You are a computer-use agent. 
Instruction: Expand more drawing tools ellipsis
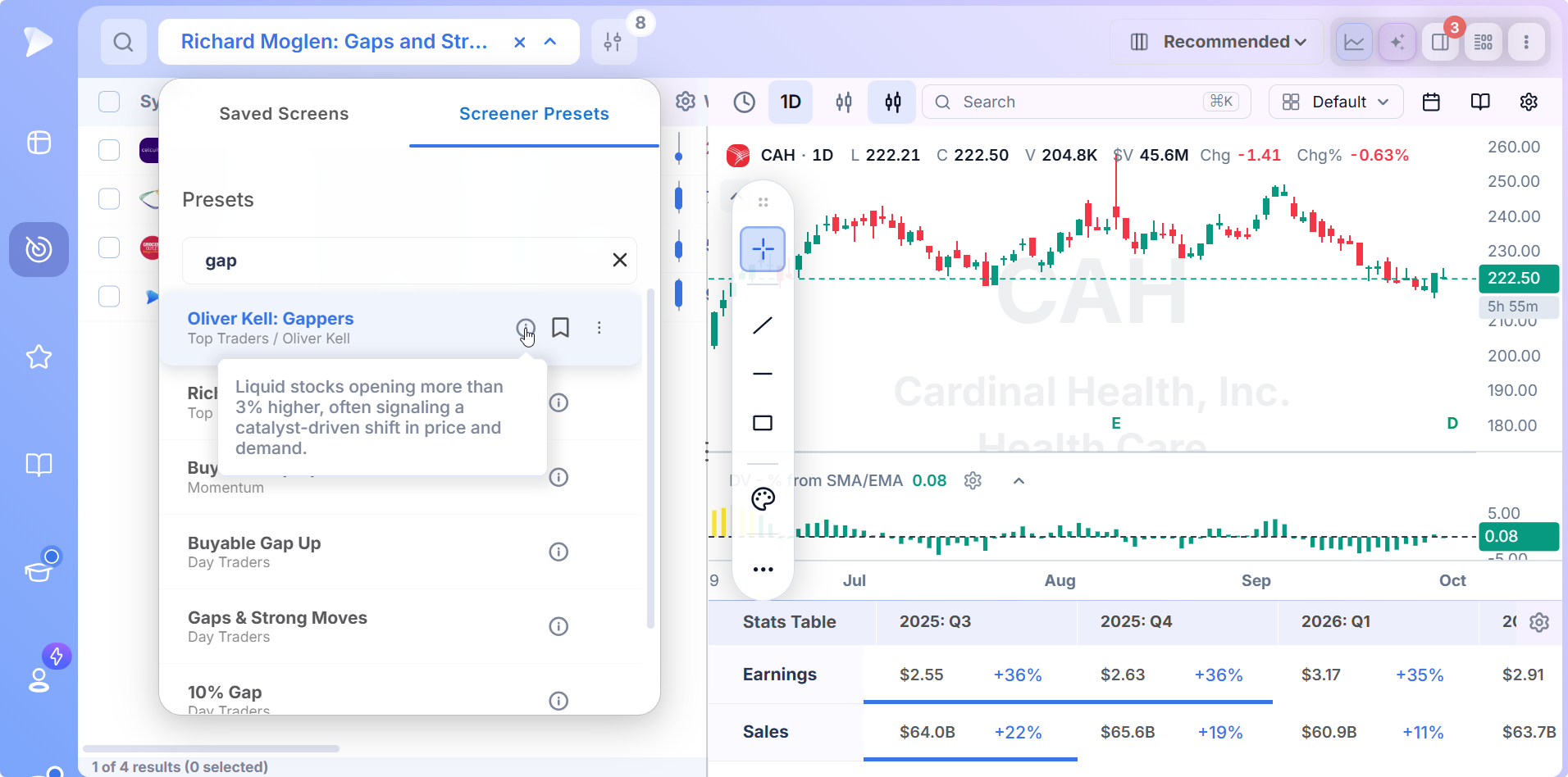pos(763,570)
